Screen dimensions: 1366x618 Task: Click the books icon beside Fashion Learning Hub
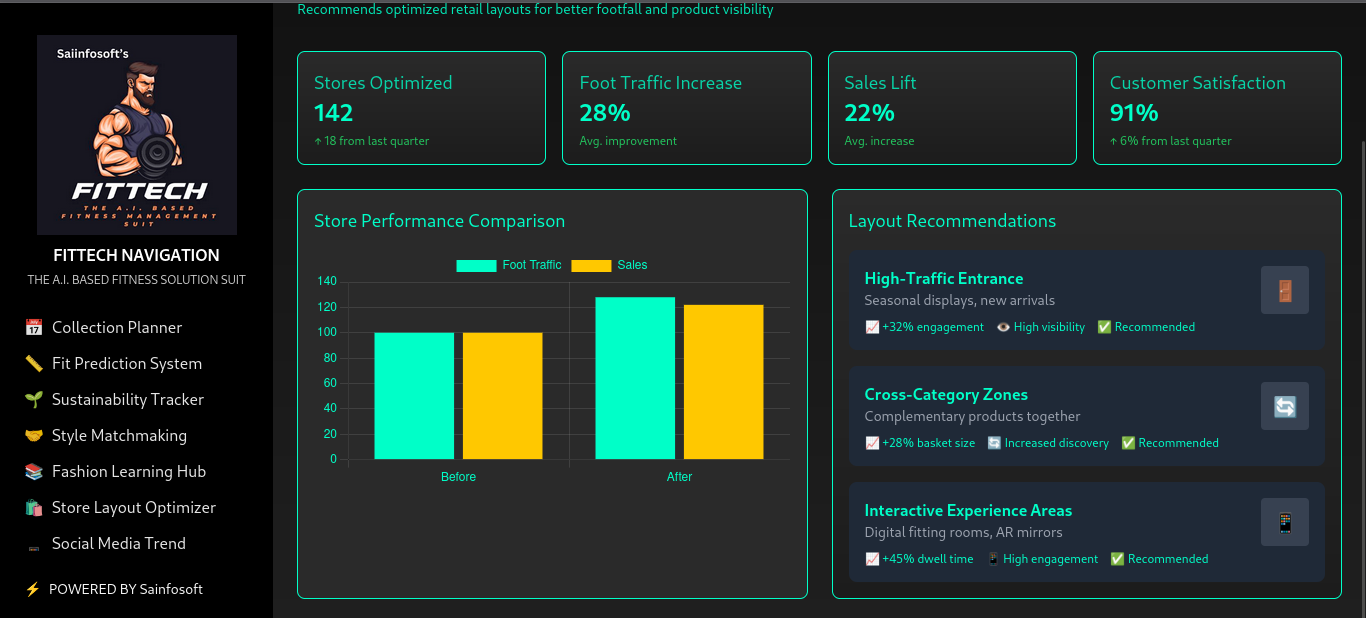[x=33, y=472]
